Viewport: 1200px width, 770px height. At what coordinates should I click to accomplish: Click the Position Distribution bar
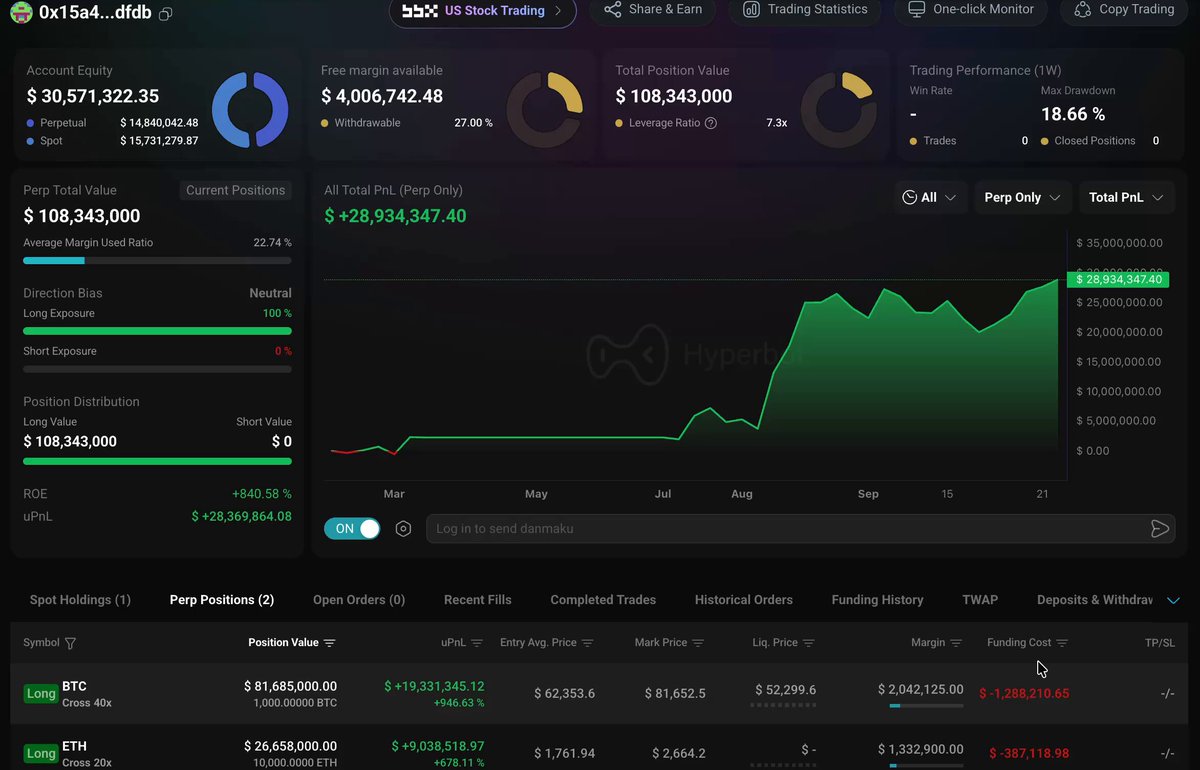[x=157, y=461]
